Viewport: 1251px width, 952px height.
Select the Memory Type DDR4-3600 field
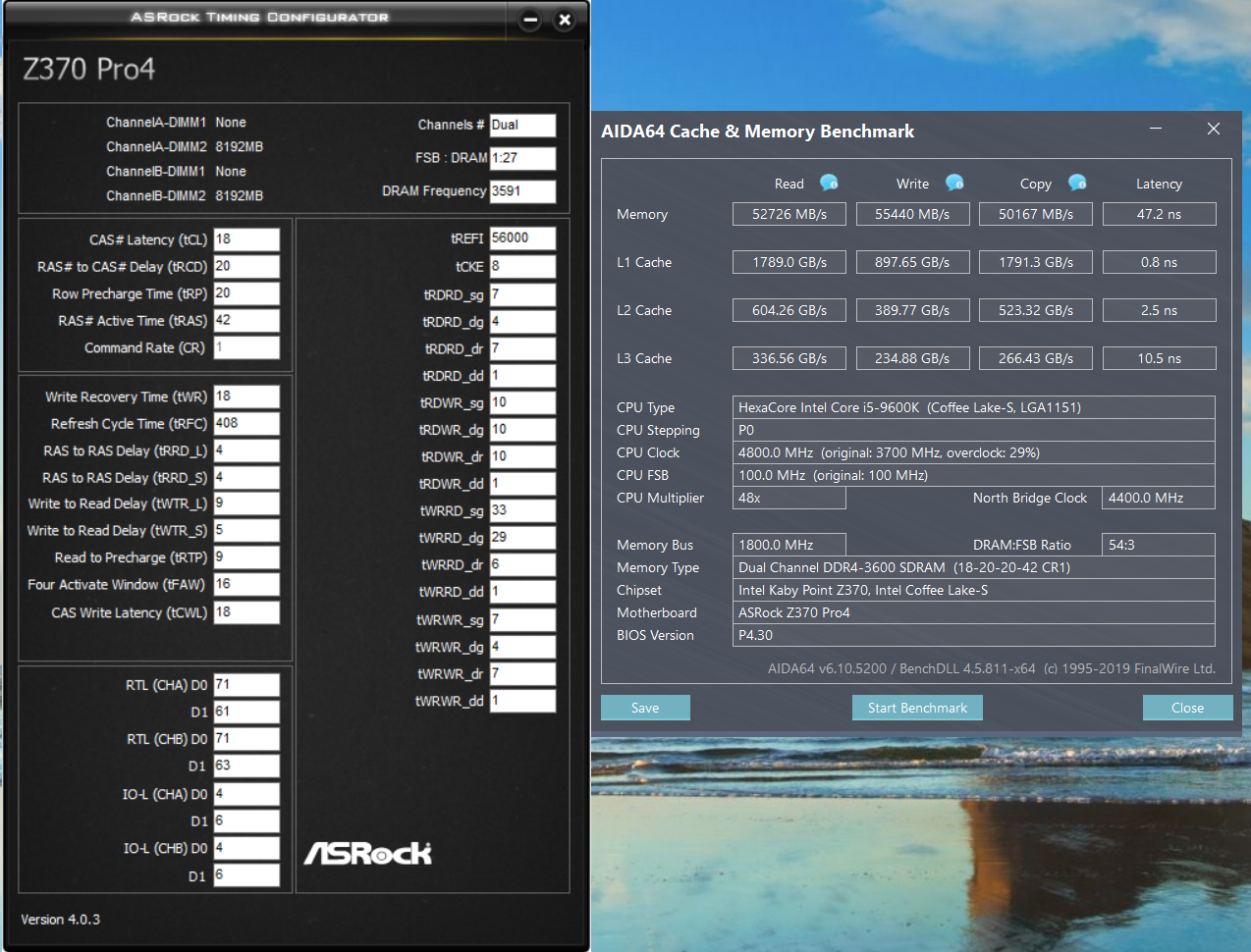click(974, 567)
